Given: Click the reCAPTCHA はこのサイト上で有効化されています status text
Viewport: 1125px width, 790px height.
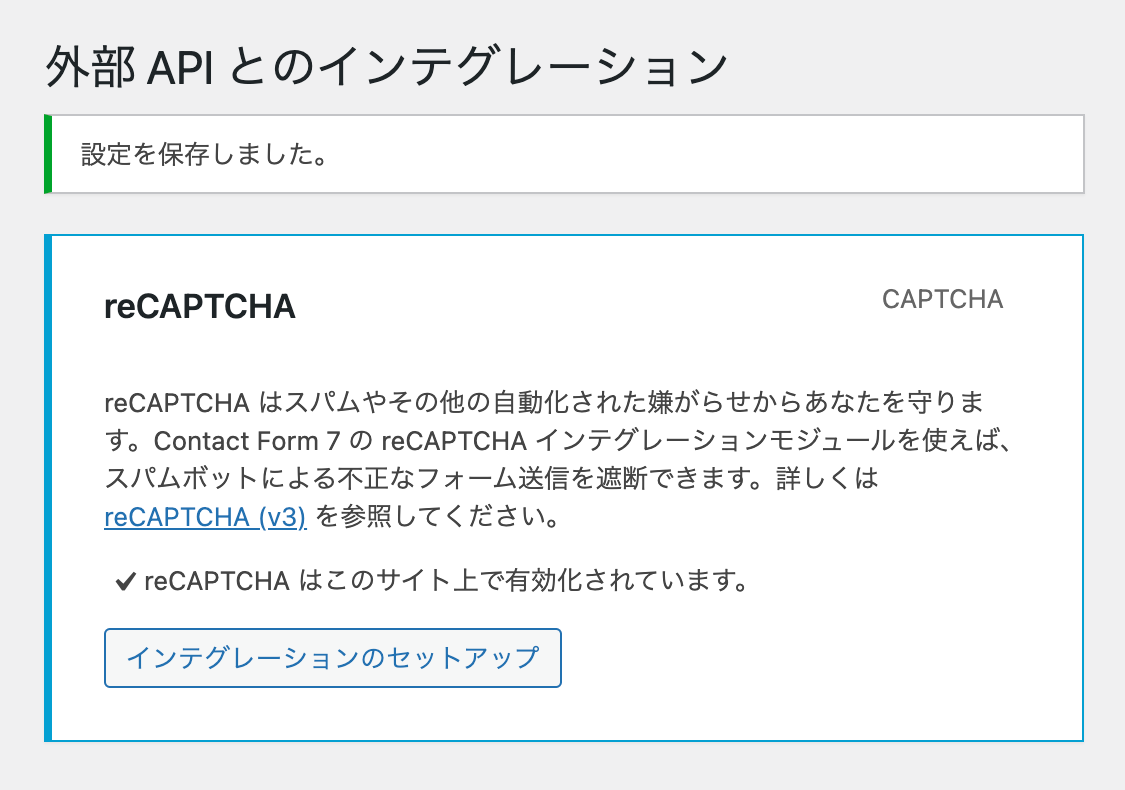Looking at the screenshot, I should tap(446, 581).
